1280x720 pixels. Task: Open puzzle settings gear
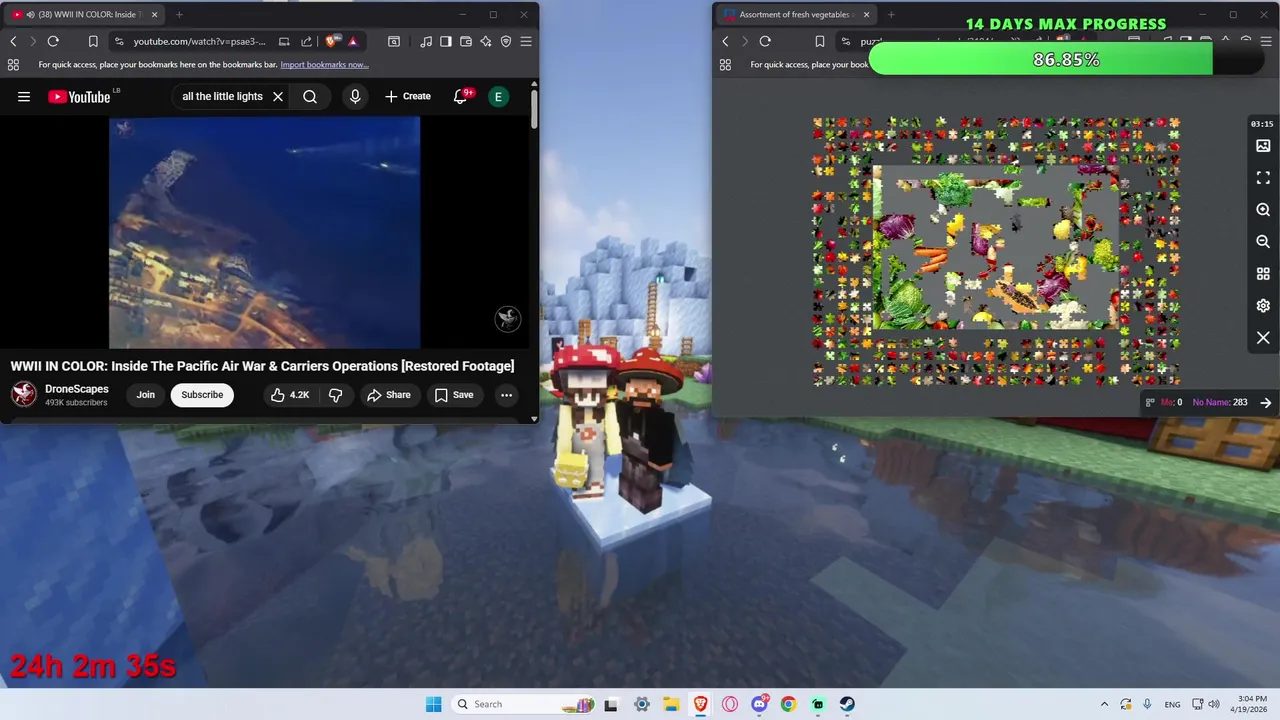click(1263, 306)
